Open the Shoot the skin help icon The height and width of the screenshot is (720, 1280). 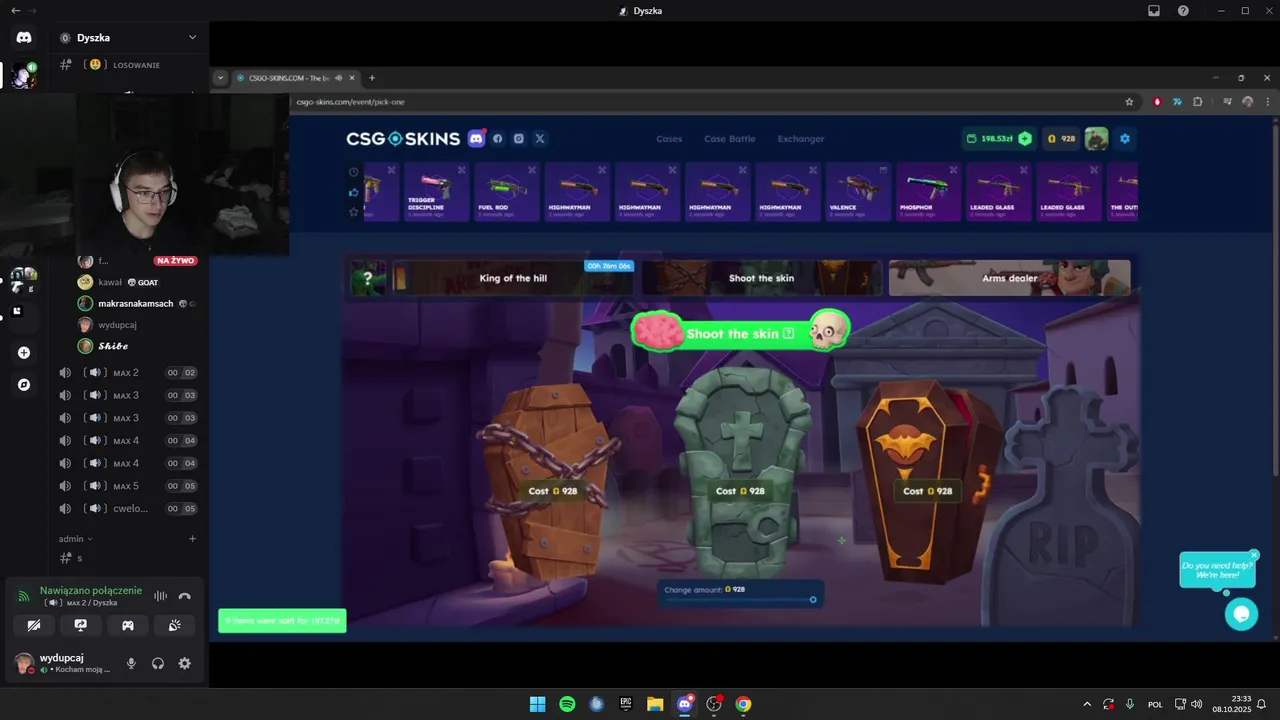pyautogui.click(x=788, y=333)
